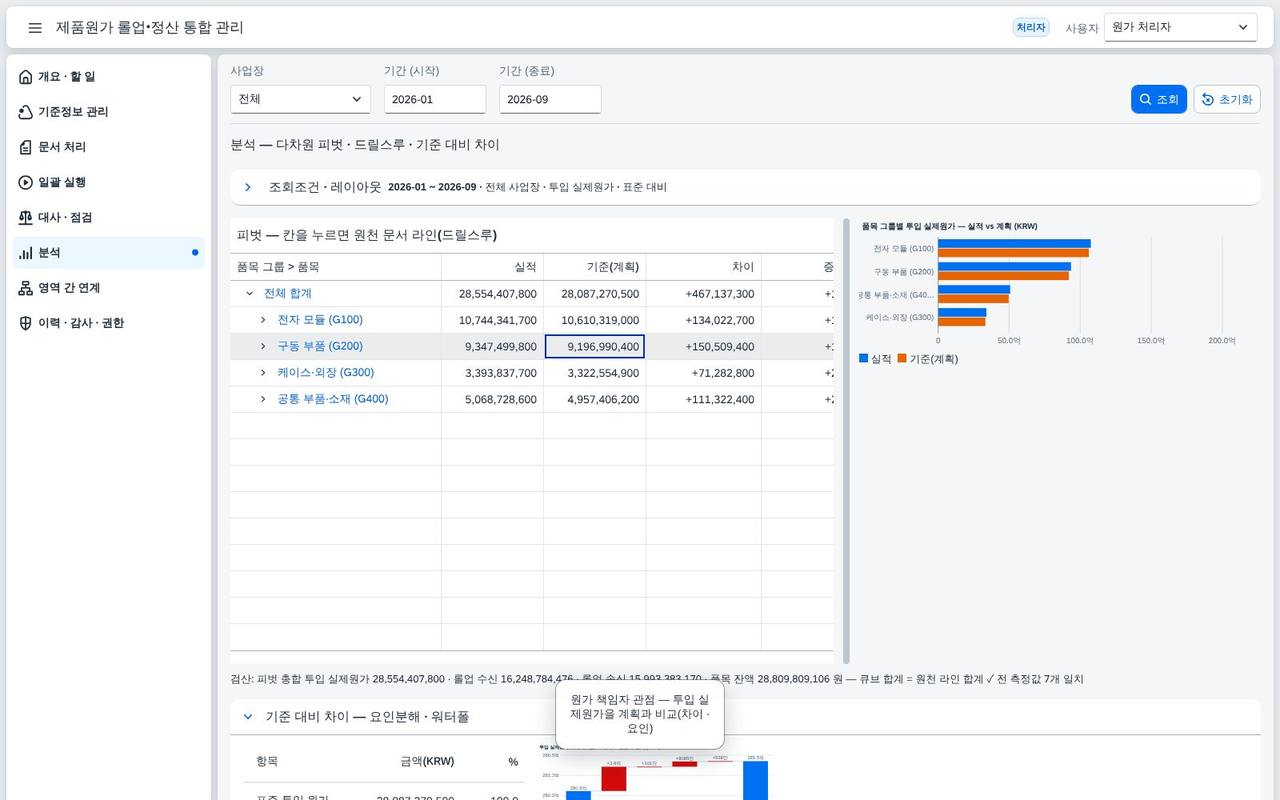Open the 사업장 dropdown showing 전체

[300, 99]
